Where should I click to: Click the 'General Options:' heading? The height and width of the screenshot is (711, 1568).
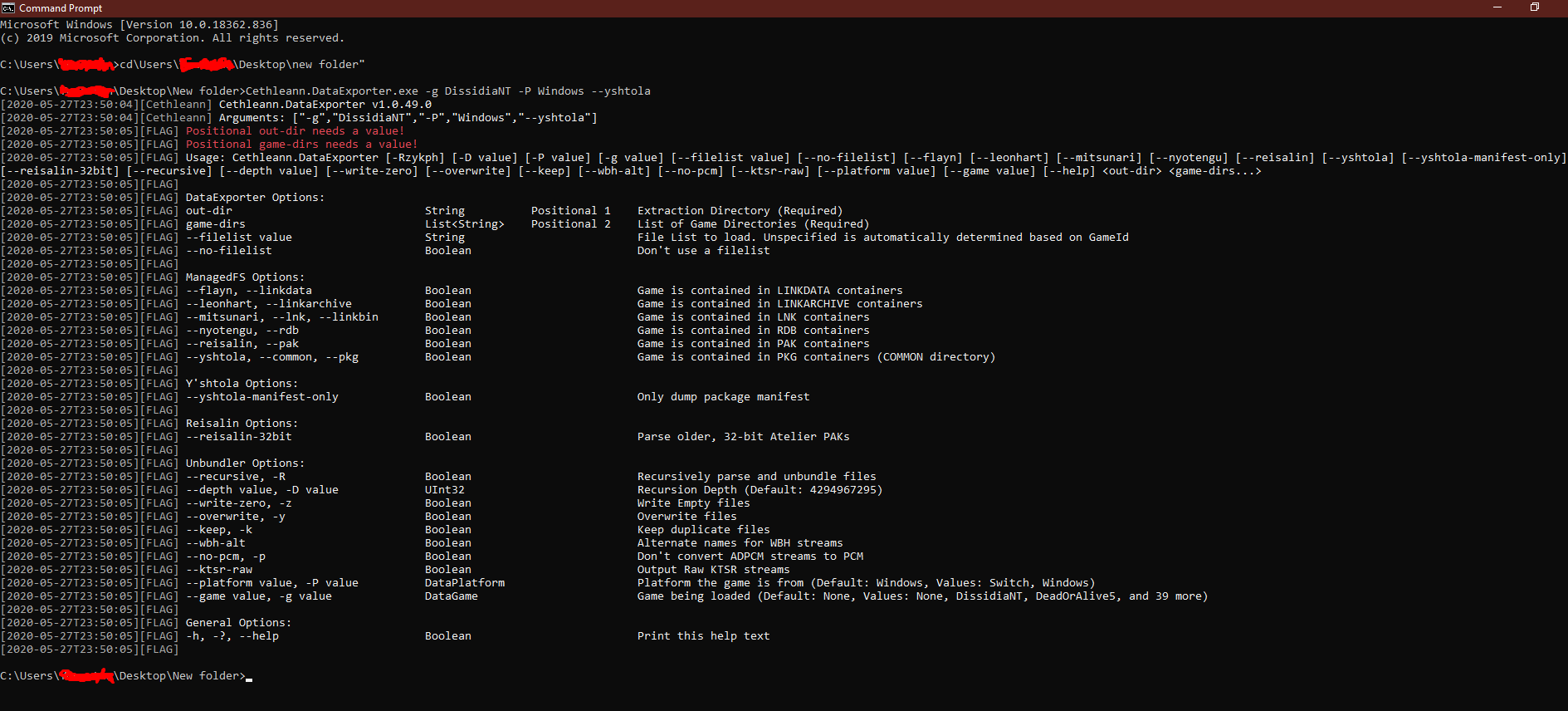click(239, 623)
